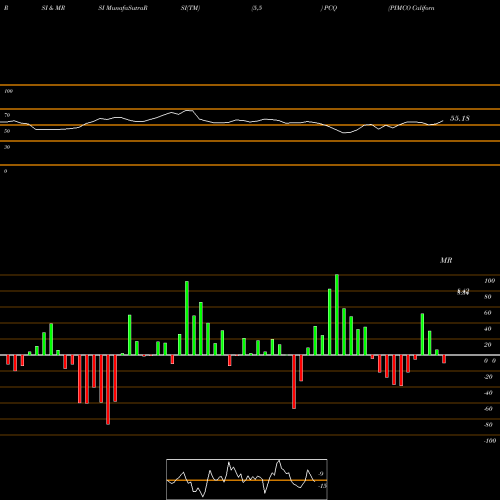
Task: Click the '-9' label in mini chart
Action: click(320, 474)
